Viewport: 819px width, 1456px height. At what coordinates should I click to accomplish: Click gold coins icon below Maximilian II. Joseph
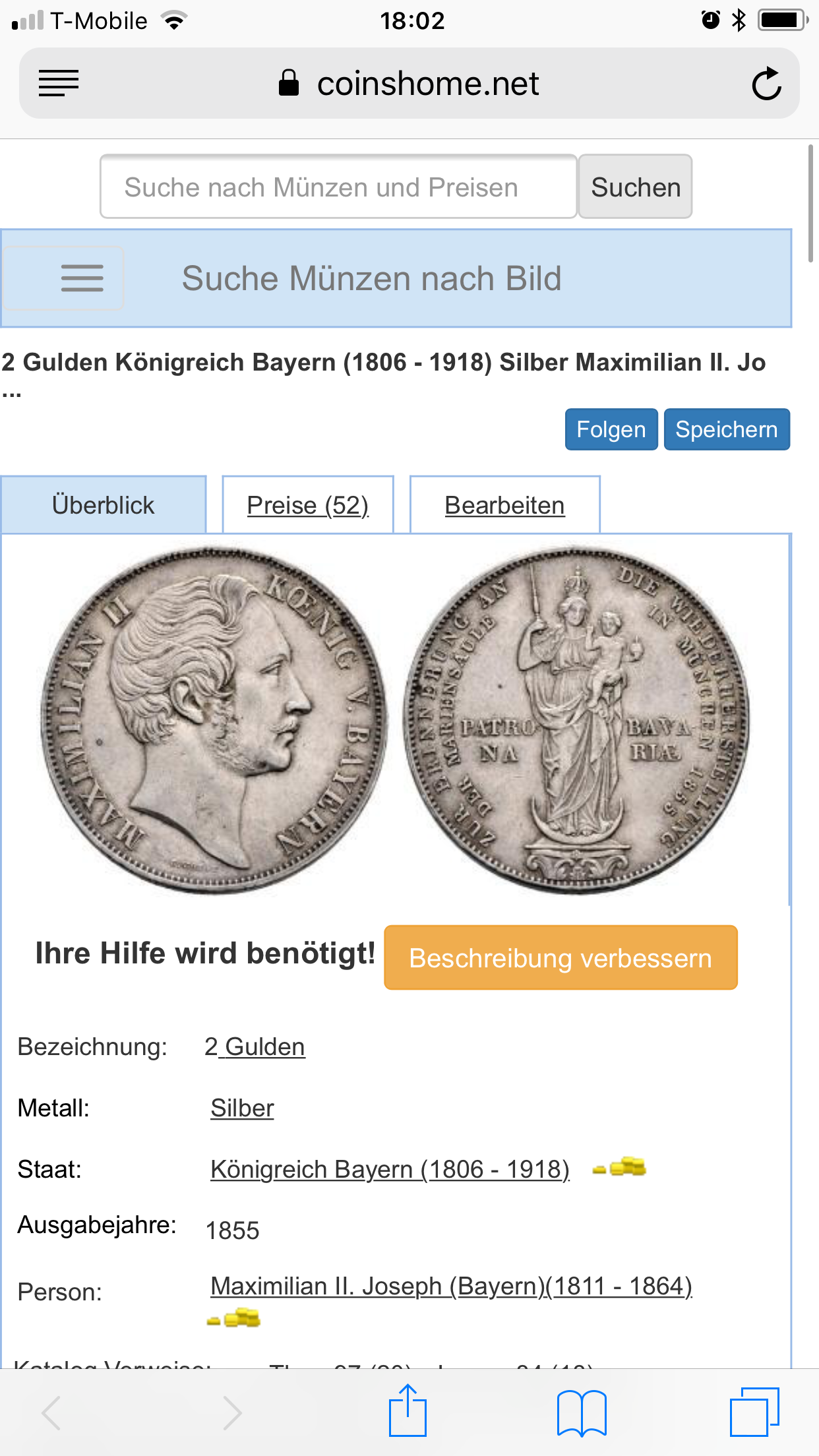pyautogui.click(x=233, y=1318)
